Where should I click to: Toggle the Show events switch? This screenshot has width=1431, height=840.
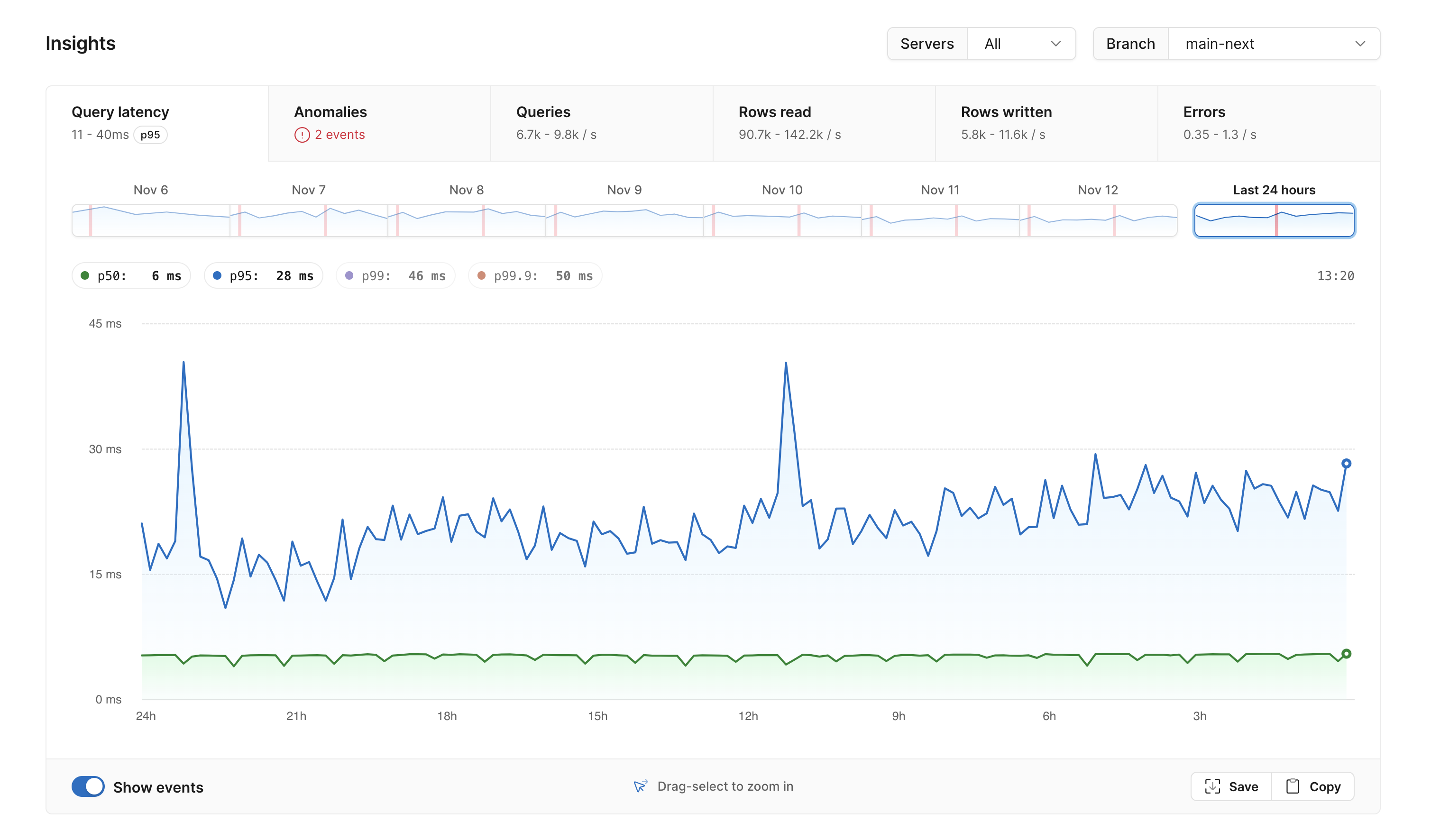click(89, 786)
